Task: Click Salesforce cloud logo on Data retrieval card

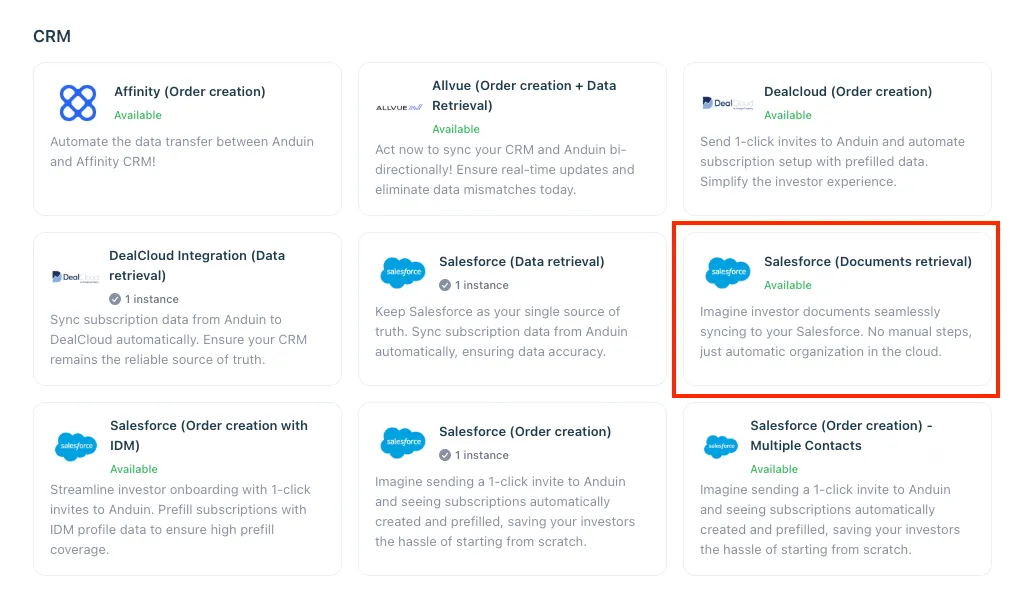Action: coord(403,272)
